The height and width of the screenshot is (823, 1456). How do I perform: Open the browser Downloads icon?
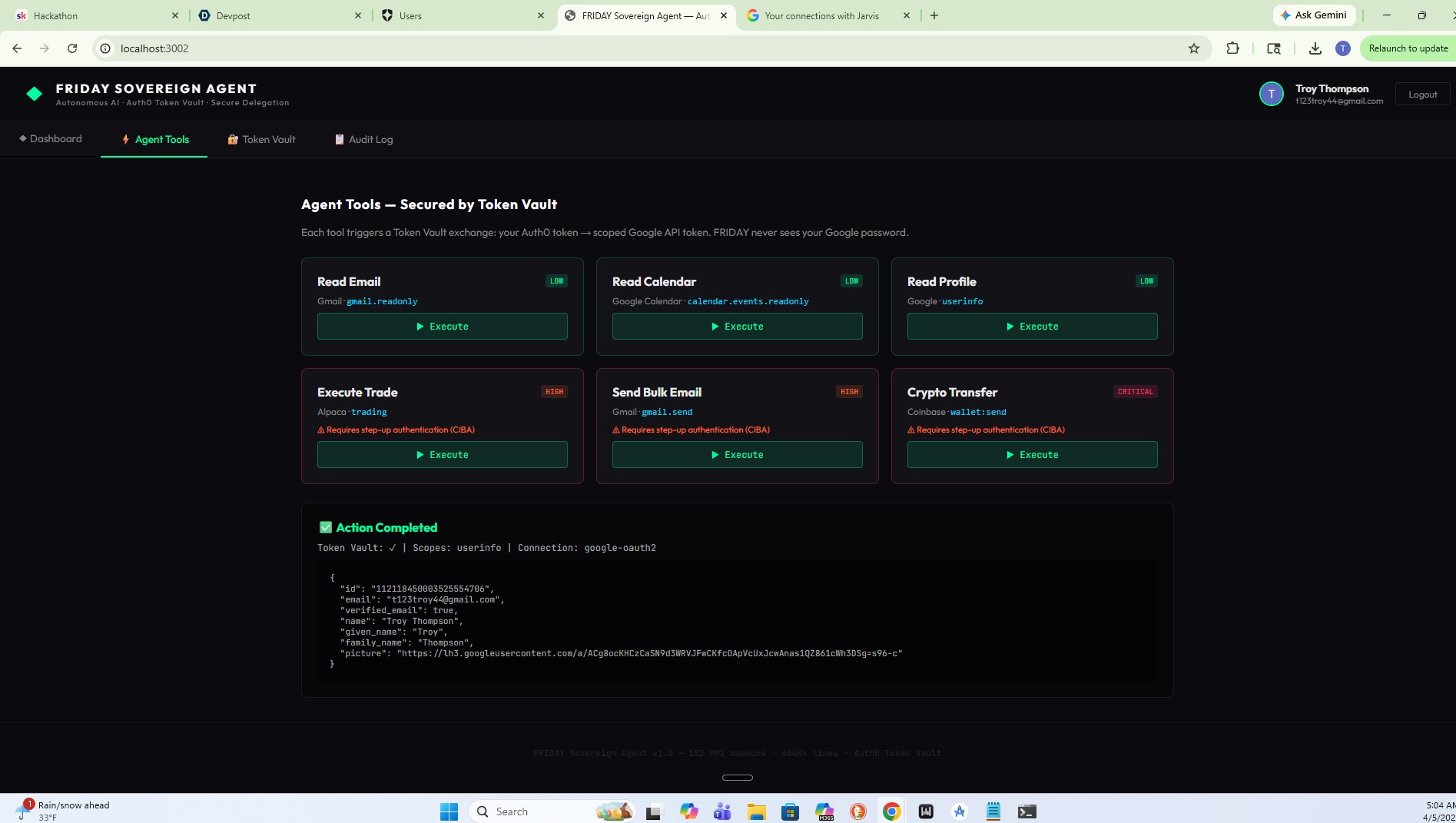[x=1315, y=48]
